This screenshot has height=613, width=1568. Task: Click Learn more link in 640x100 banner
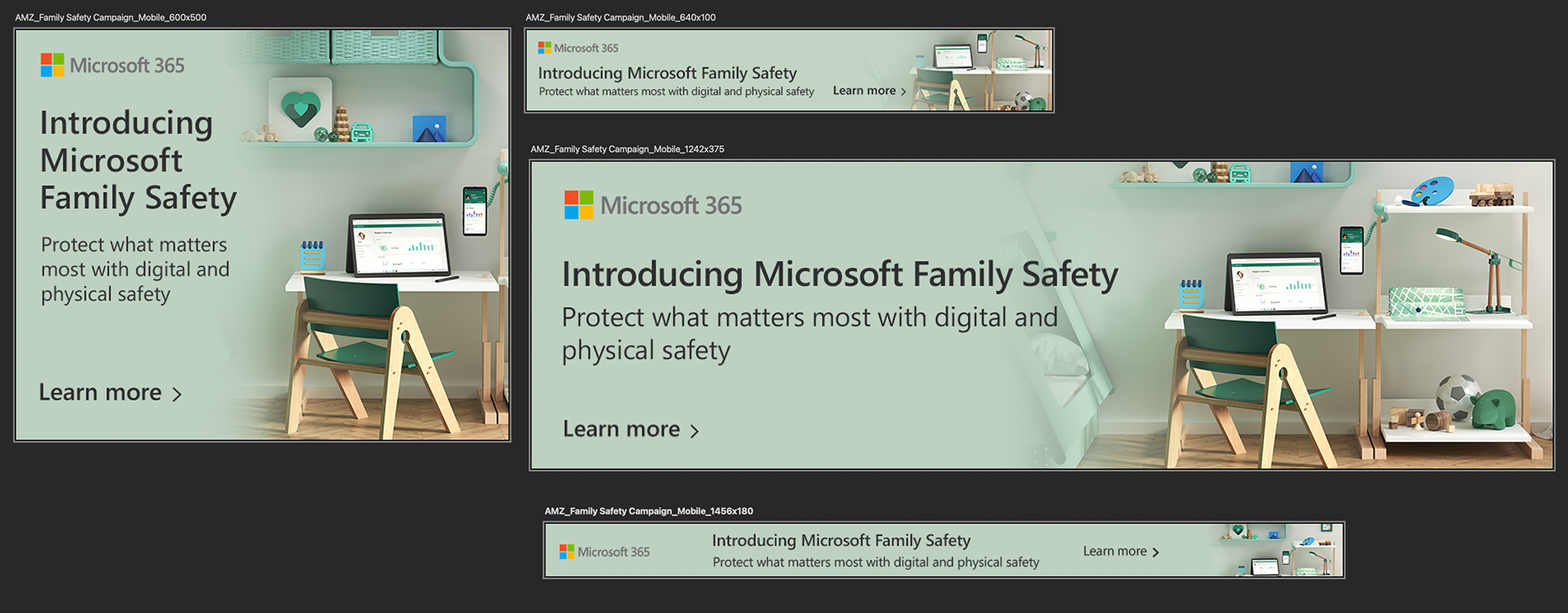(x=869, y=91)
